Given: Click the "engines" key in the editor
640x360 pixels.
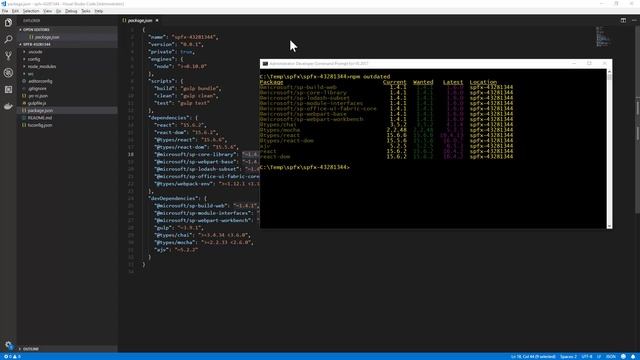Looking at the screenshot, I should (161, 59).
